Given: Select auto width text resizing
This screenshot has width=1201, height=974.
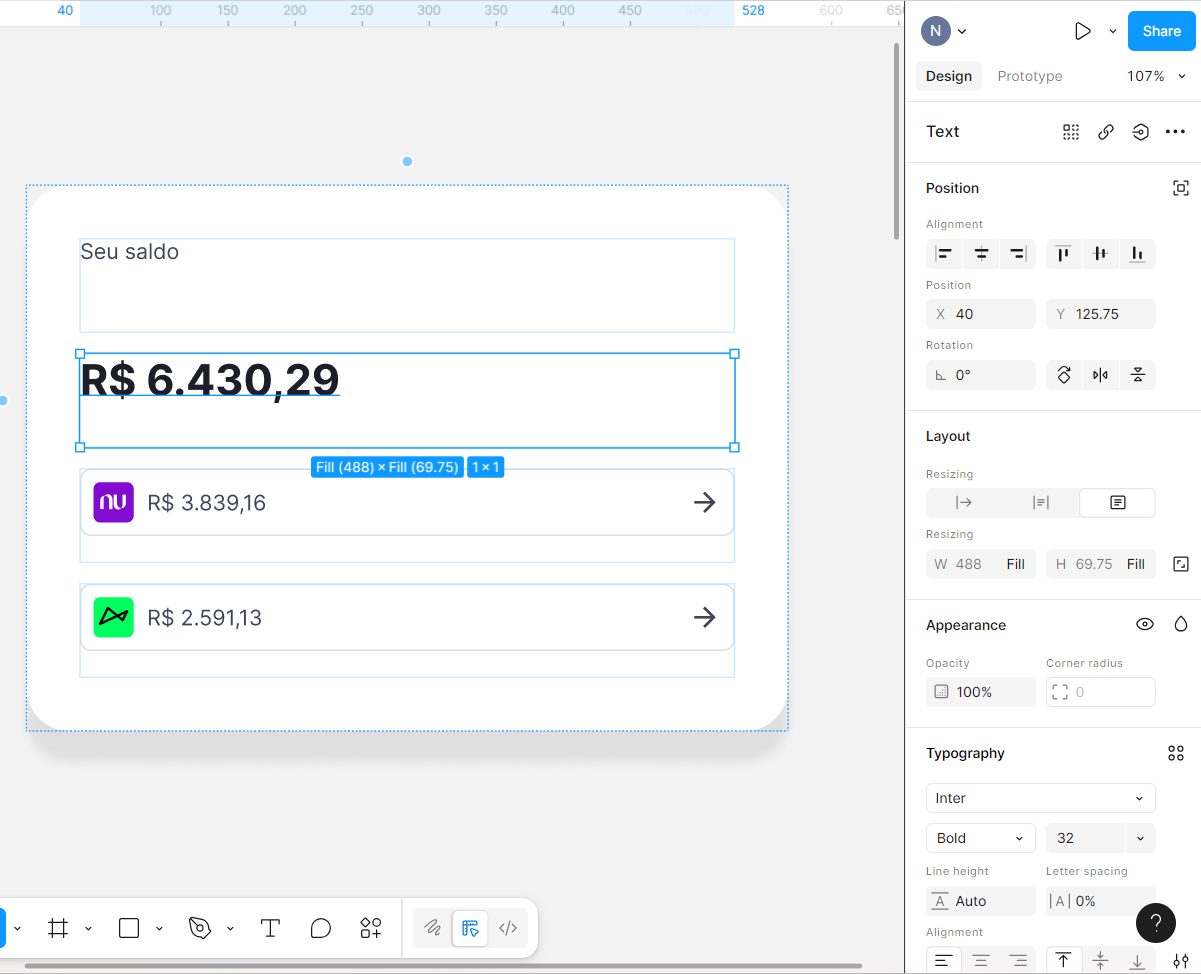Looking at the screenshot, I should pyautogui.click(x=964, y=503).
